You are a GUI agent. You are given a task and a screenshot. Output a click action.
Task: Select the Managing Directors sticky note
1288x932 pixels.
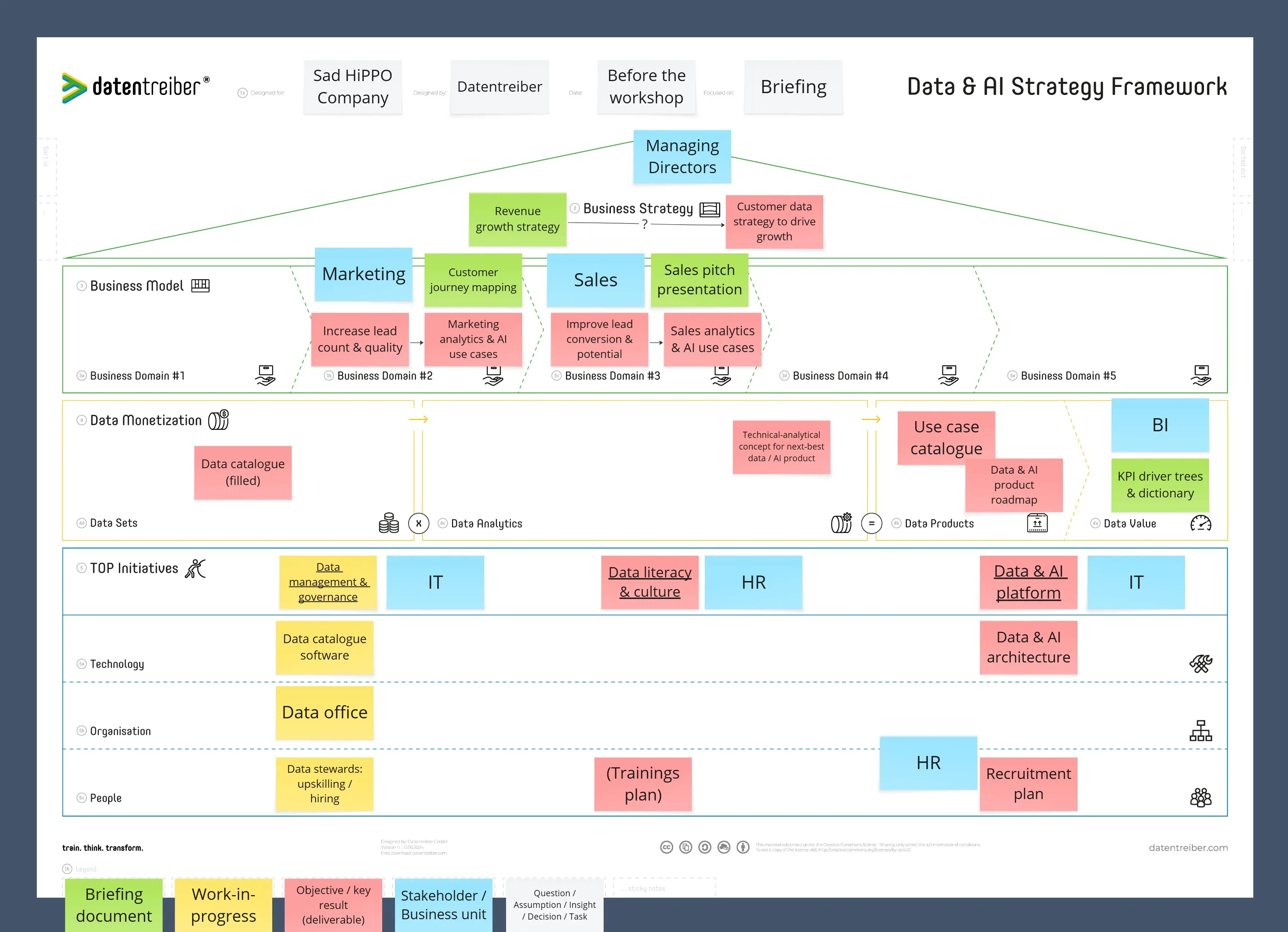click(x=682, y=157)
